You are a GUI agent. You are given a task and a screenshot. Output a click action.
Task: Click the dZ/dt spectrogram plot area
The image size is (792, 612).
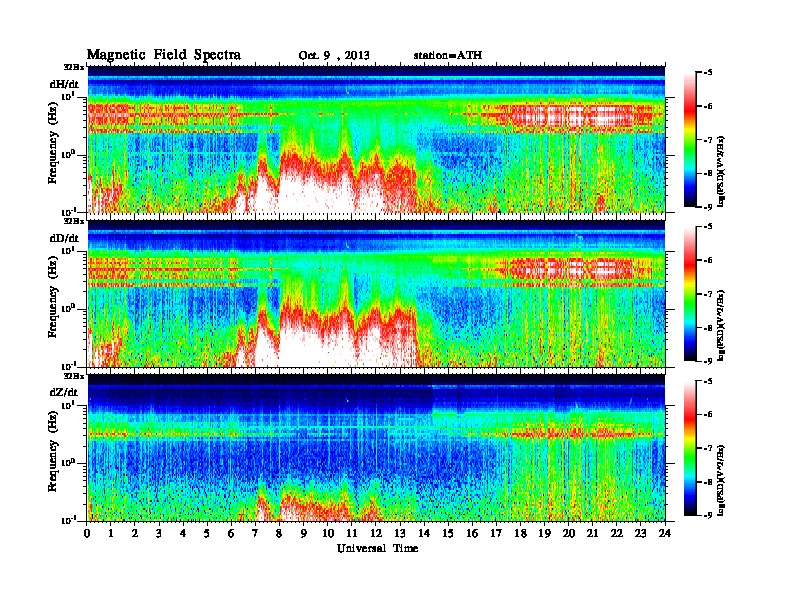tap(376, 448)
